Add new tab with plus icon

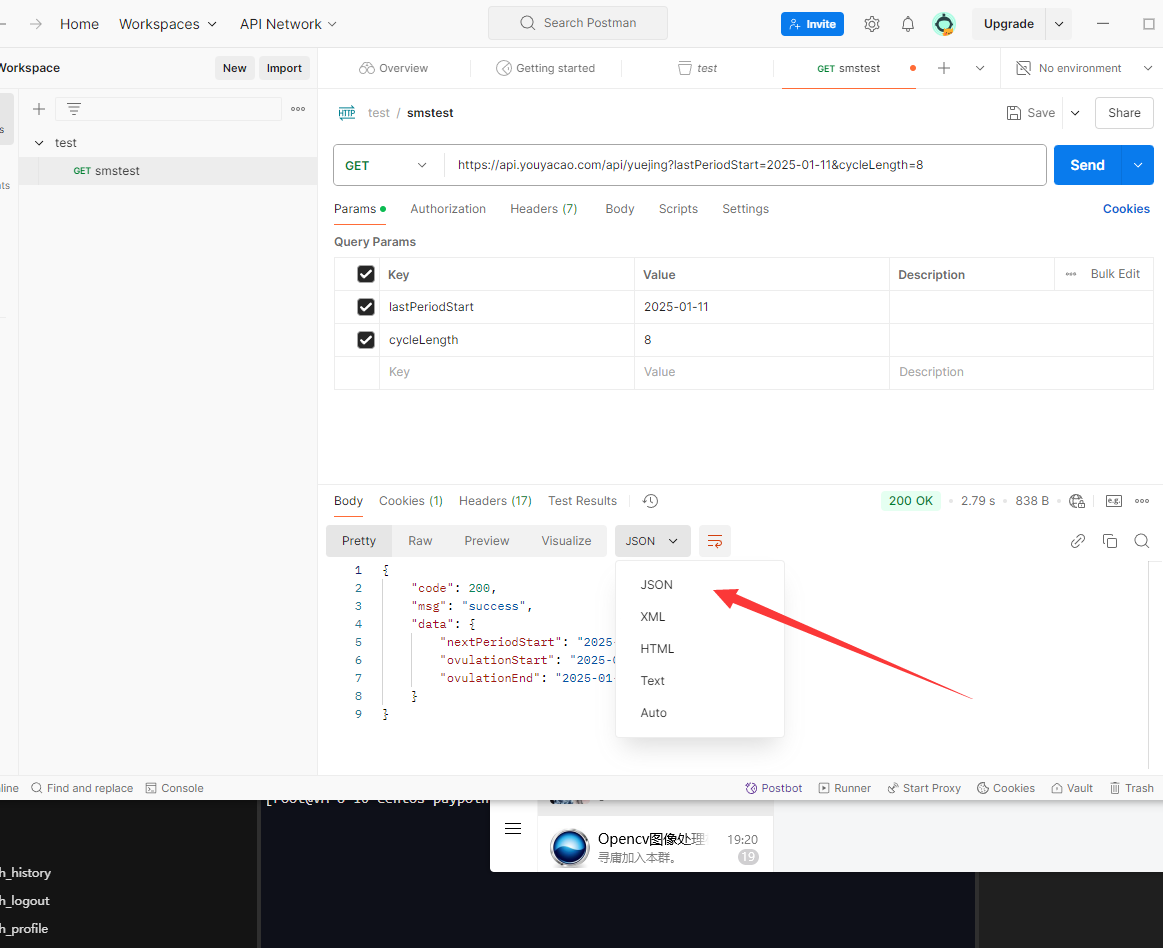pyautogui.click(x=943, y=68)
